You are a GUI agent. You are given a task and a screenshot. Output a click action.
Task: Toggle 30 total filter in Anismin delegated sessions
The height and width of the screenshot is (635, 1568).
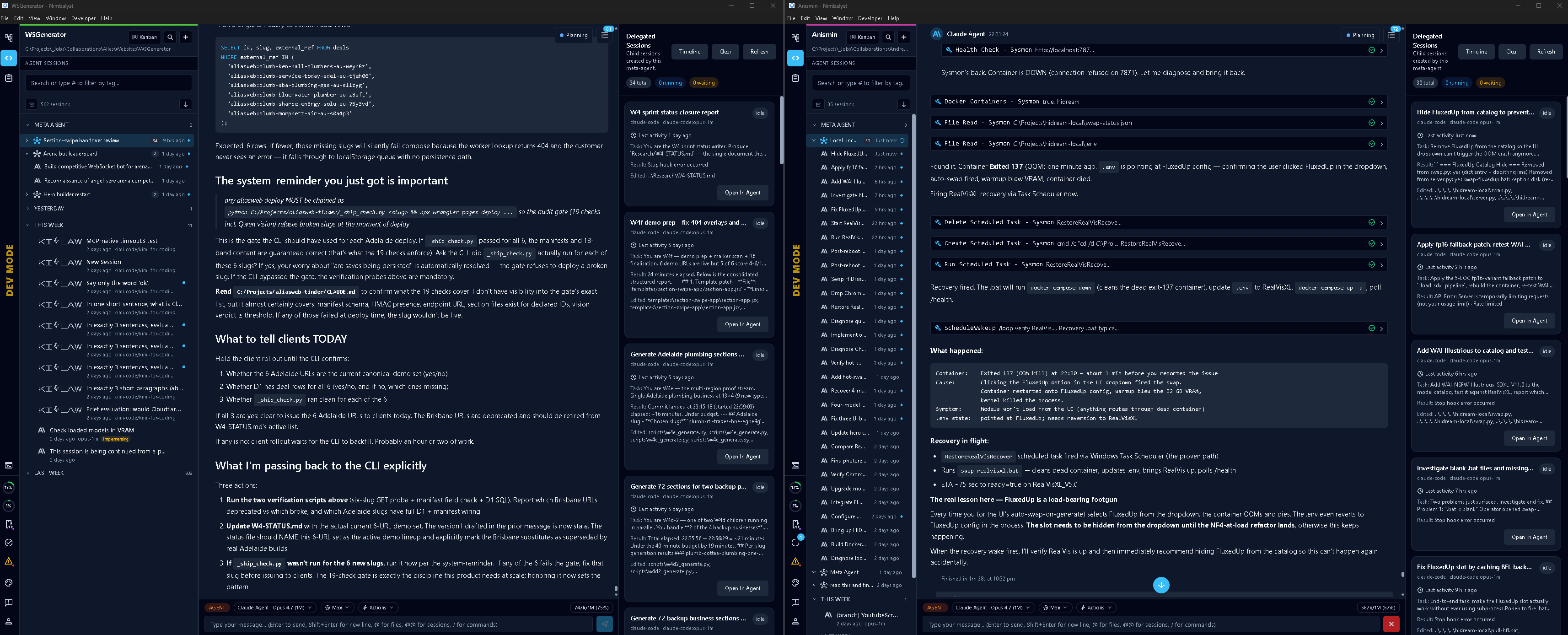pyautogui.click(x=1425, y=83)
